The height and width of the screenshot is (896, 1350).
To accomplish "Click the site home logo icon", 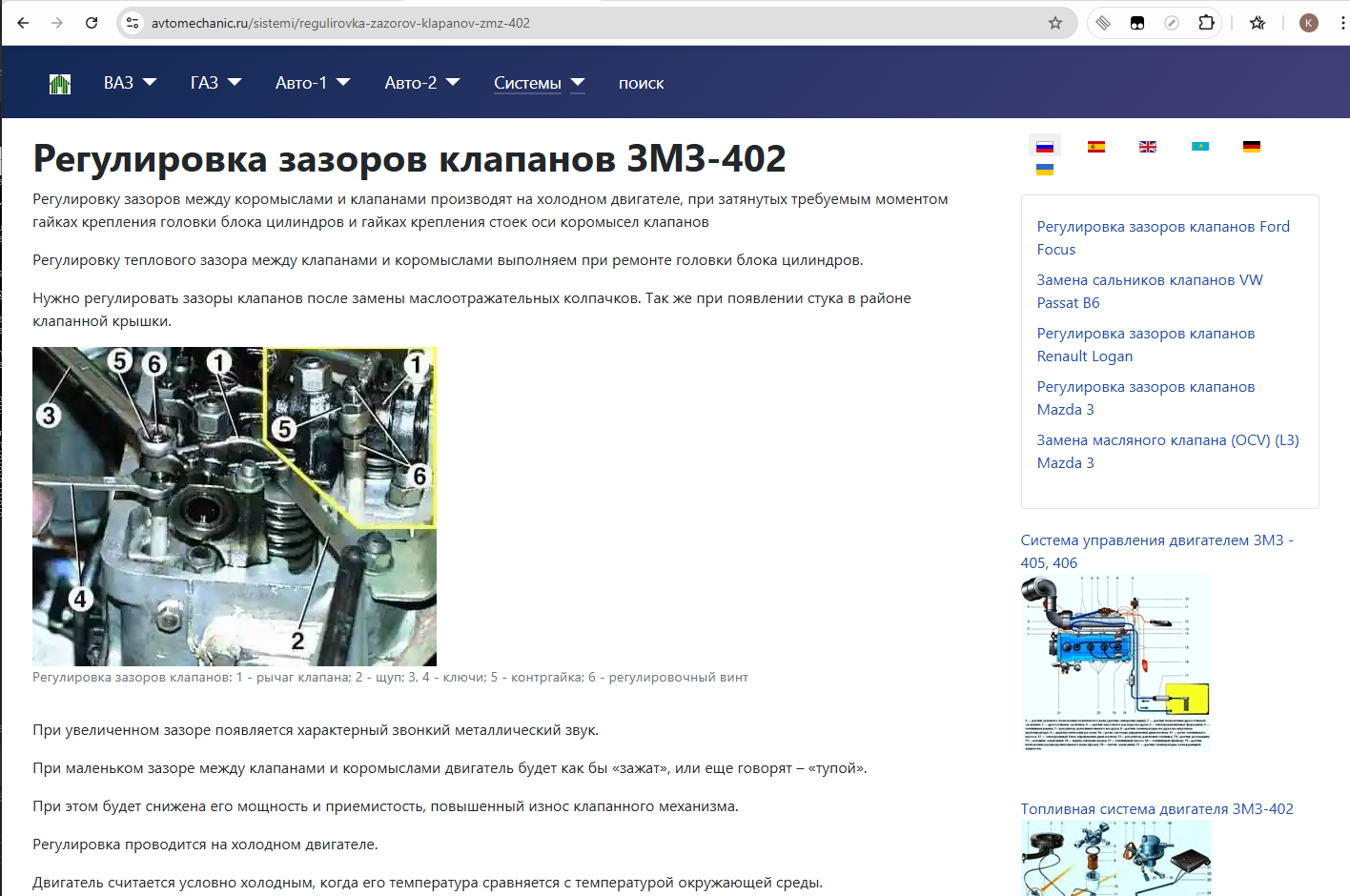I will [x=60, y=84].
